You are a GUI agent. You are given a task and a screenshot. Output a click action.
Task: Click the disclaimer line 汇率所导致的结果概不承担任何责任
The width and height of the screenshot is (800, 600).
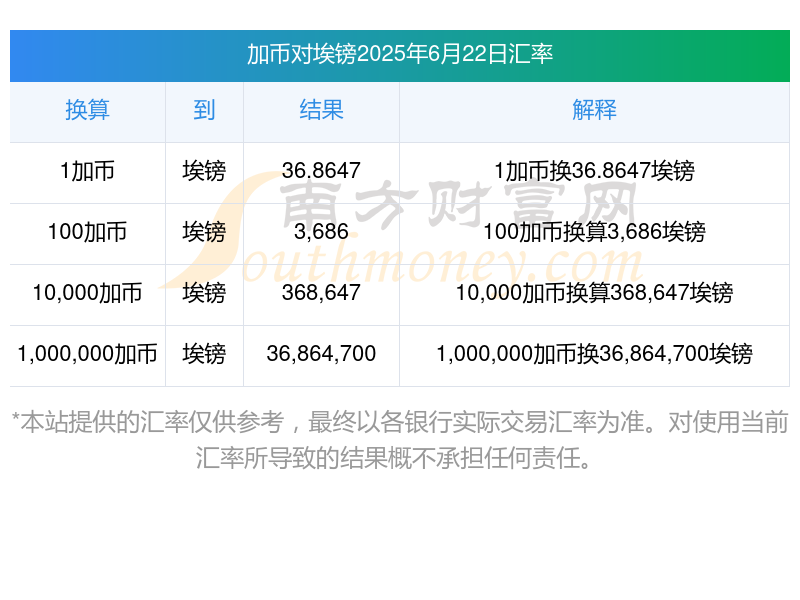click(394, 458)
